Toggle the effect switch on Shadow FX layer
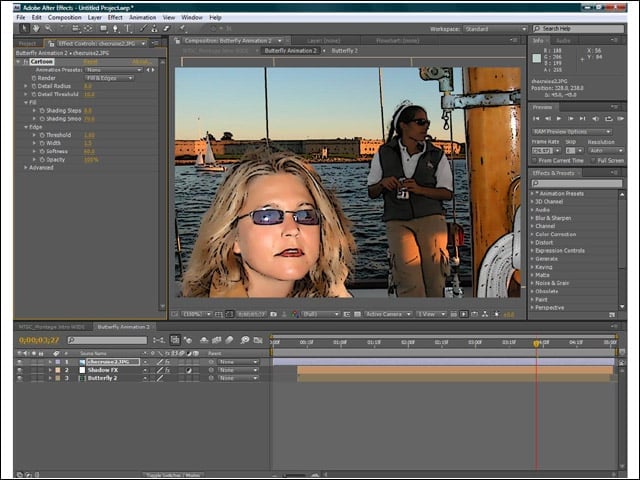Image resolution: width=640 pixels, height=480 pixels. click(x=167, y=370)
